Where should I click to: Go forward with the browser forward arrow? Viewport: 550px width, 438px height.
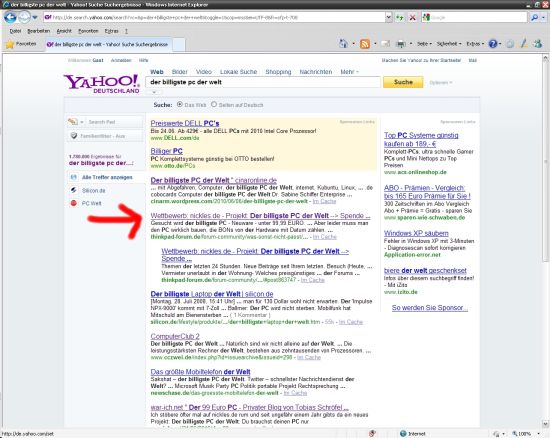24,17
